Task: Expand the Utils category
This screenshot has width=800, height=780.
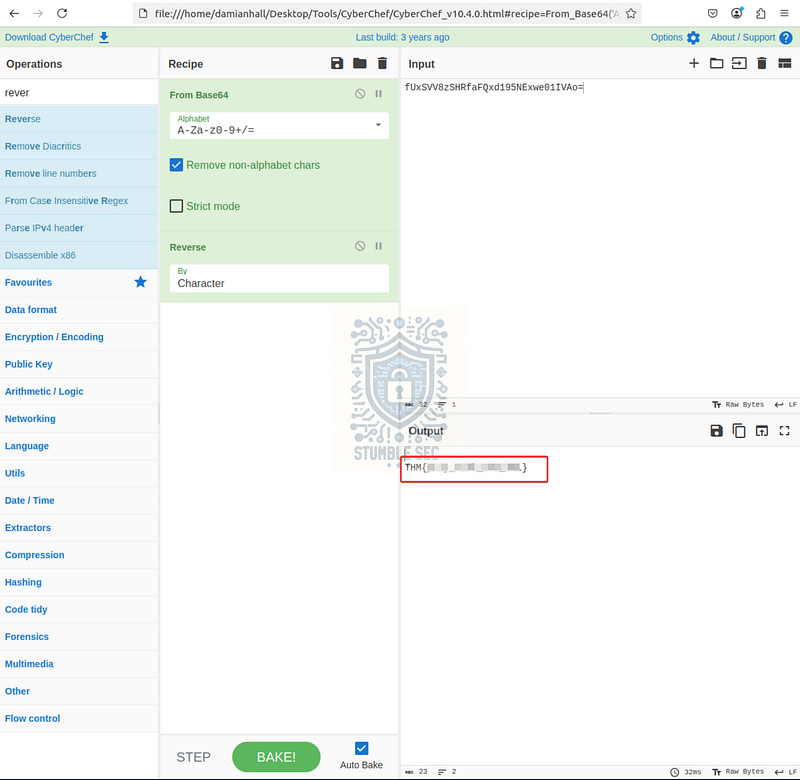Action: [x=79, y=473]
